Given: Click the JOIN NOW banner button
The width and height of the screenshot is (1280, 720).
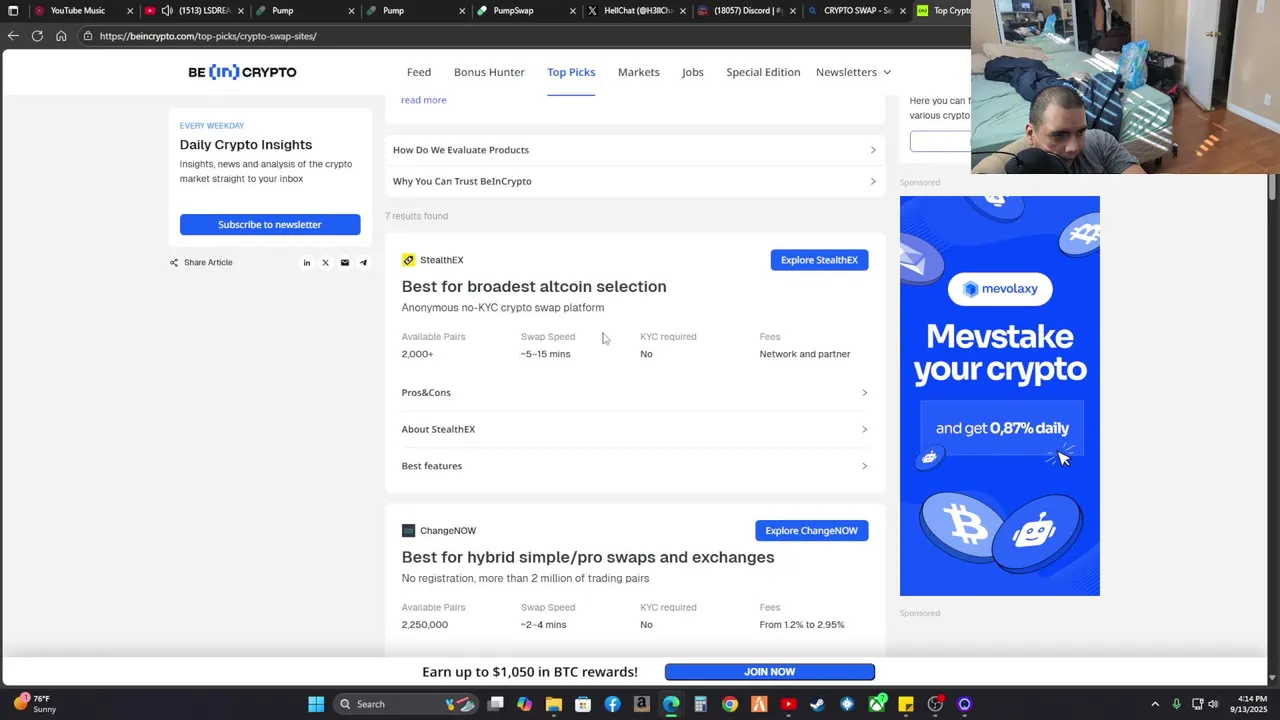Looking at the screenshot, I should coord(770,672).
